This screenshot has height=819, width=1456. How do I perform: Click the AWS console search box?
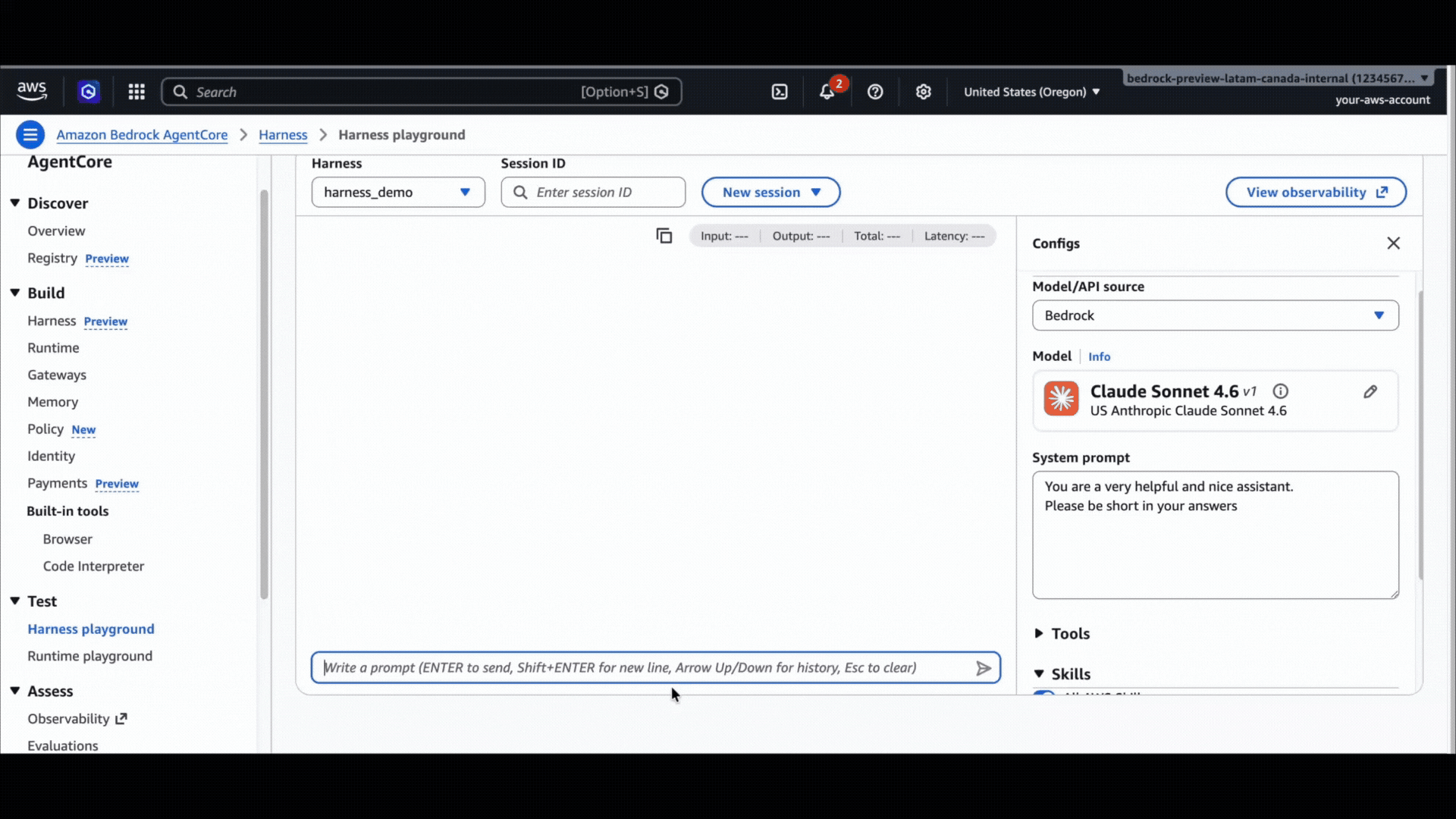(421, 92)
